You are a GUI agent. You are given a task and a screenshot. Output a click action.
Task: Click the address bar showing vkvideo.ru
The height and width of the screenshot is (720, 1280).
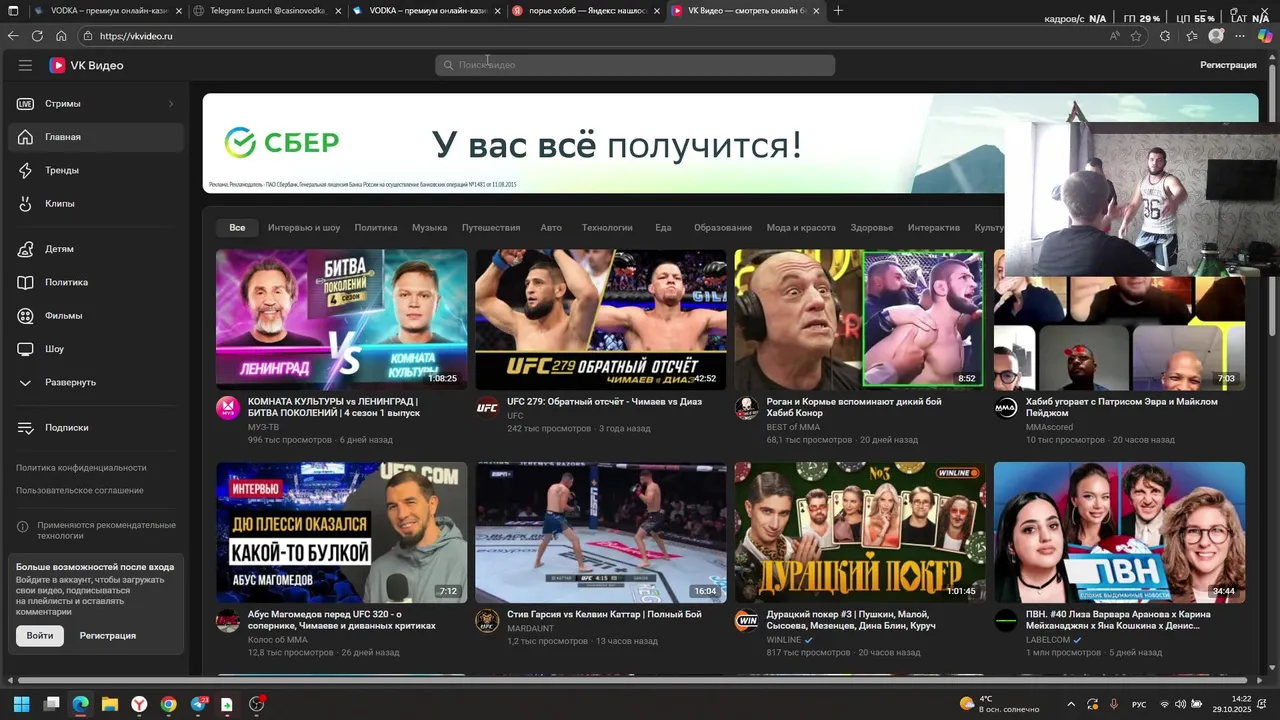click(590, 36)
